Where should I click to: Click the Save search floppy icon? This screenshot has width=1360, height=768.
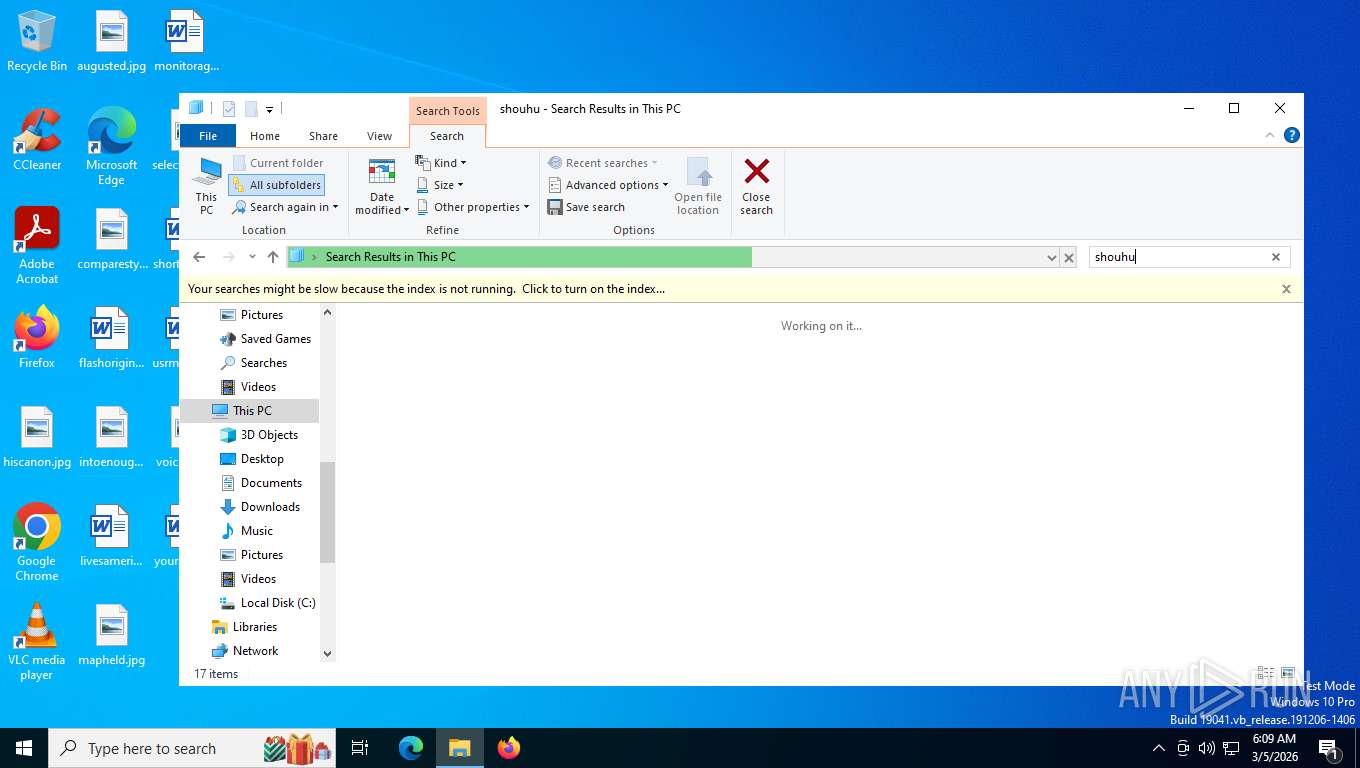(555, 207)
